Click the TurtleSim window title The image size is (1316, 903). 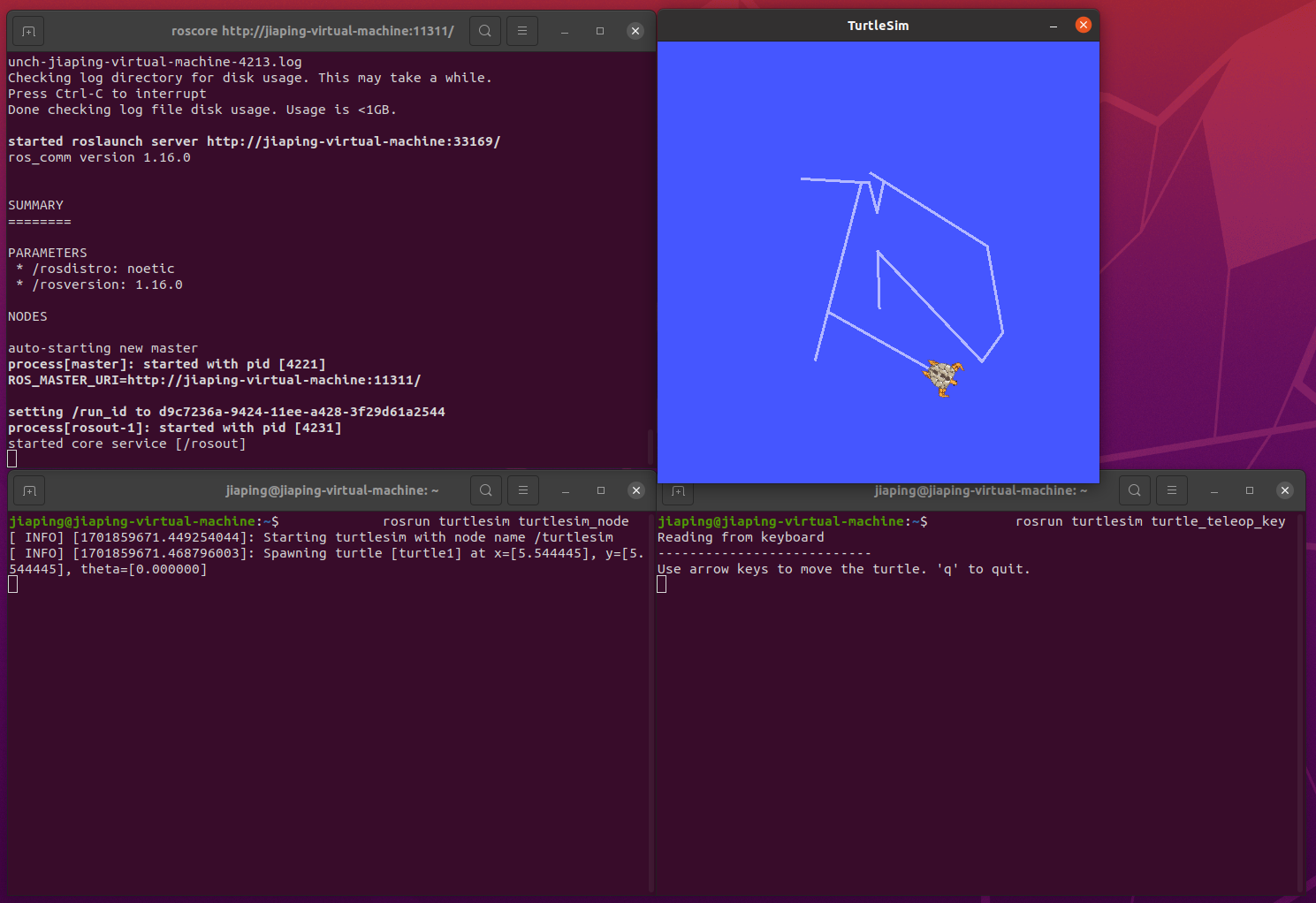point(878,26)
